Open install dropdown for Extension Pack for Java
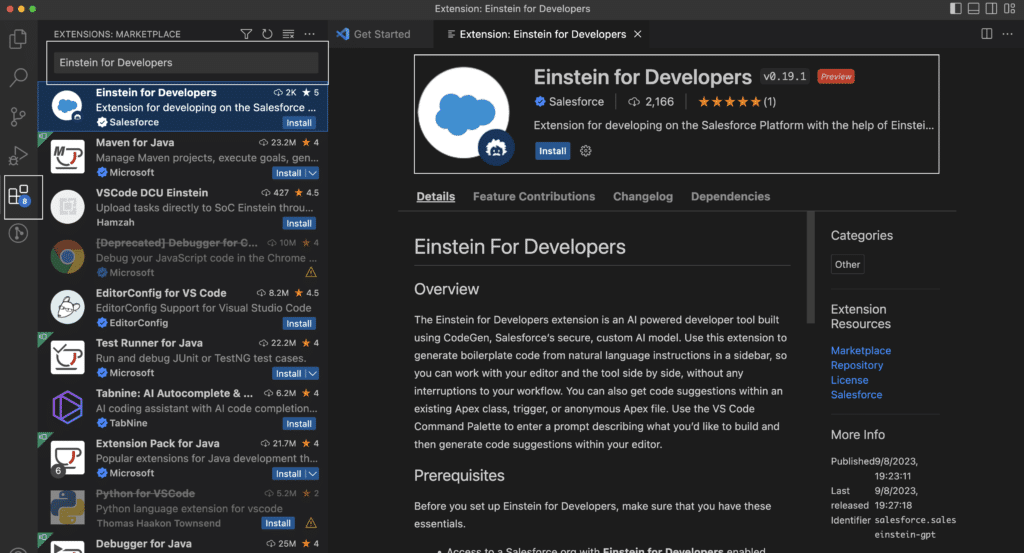The image size is (1024, 553). tap(312, 473)
